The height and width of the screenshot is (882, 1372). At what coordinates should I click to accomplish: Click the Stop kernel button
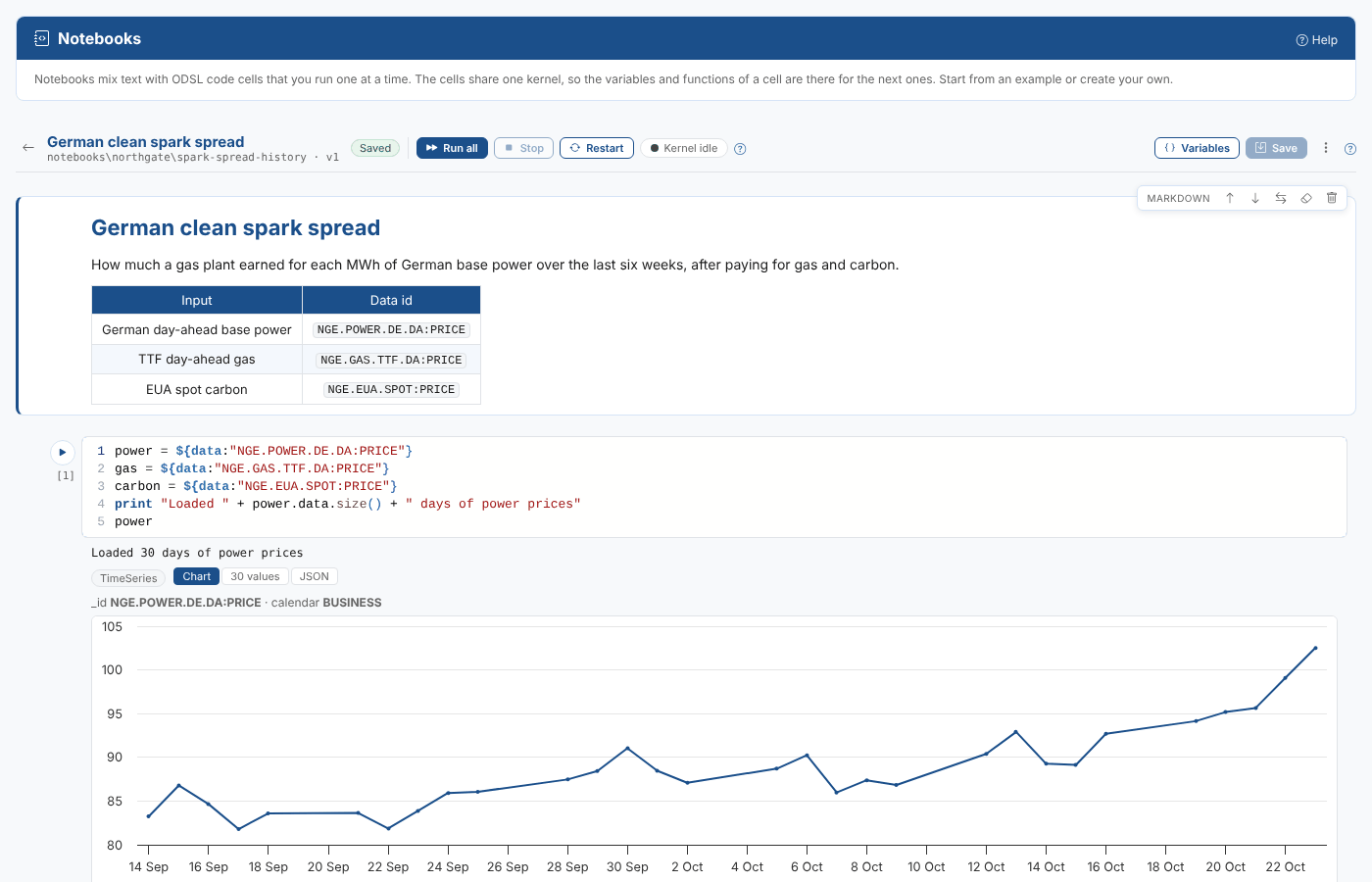[523, 148]
